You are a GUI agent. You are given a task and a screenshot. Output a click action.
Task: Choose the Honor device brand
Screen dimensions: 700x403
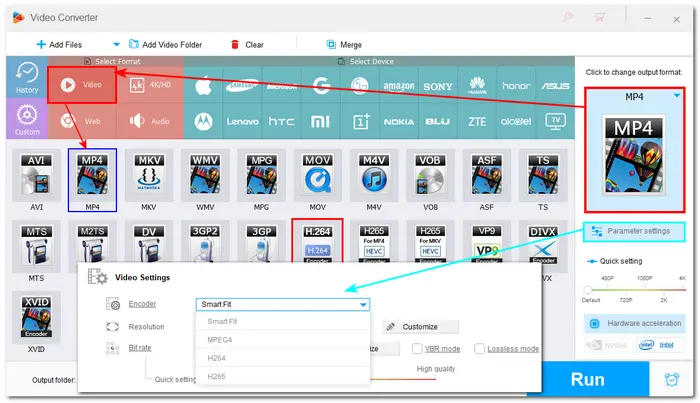[516, 86]
